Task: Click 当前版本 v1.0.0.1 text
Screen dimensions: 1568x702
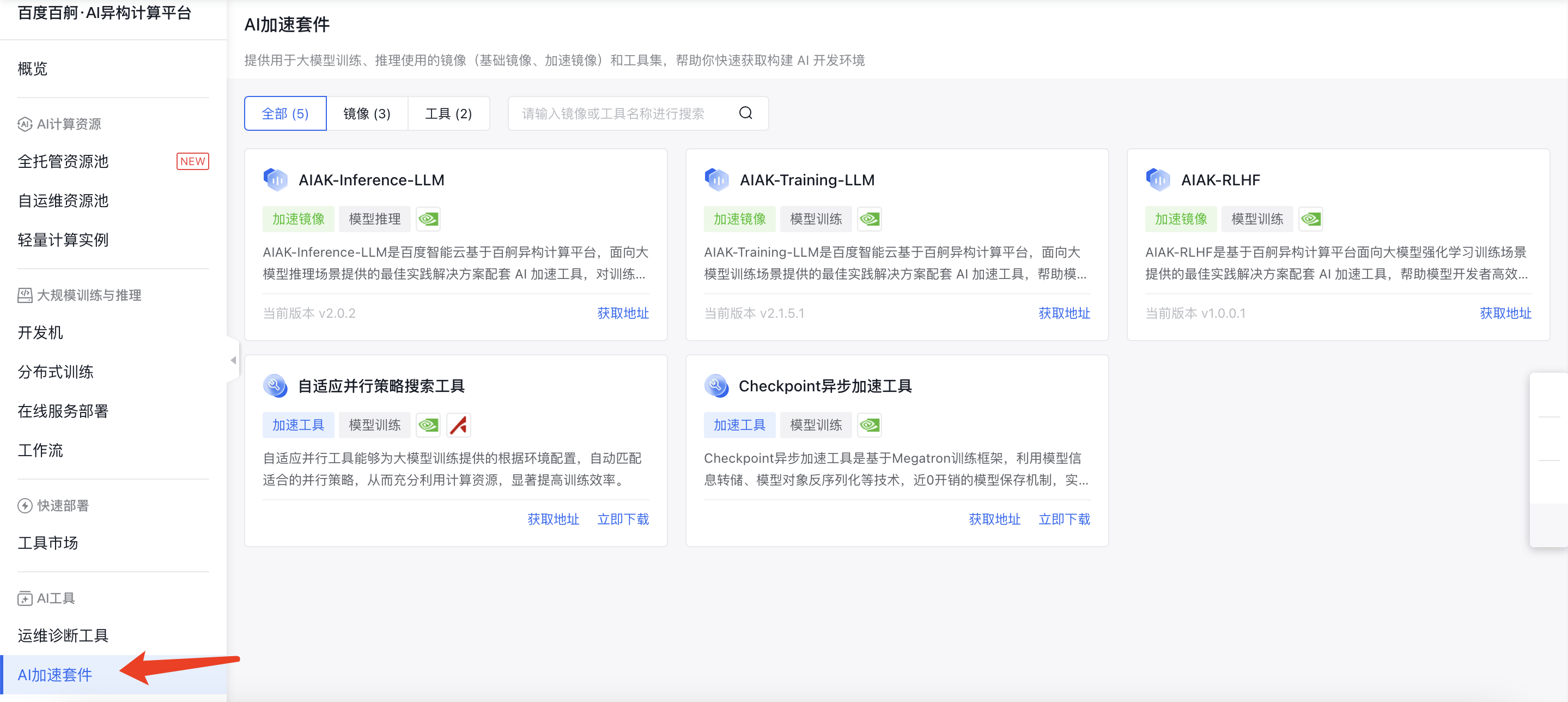Action: (x=1195, y=313)
